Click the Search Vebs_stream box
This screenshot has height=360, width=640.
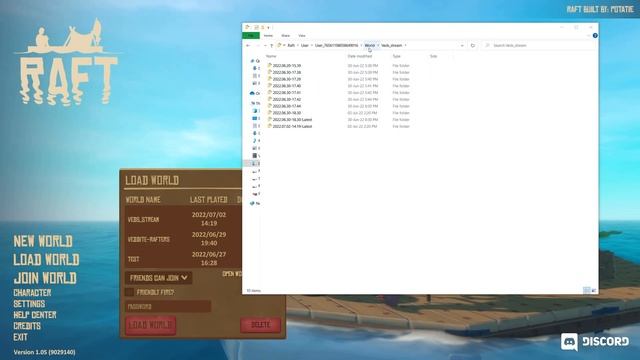click(539, 45)
